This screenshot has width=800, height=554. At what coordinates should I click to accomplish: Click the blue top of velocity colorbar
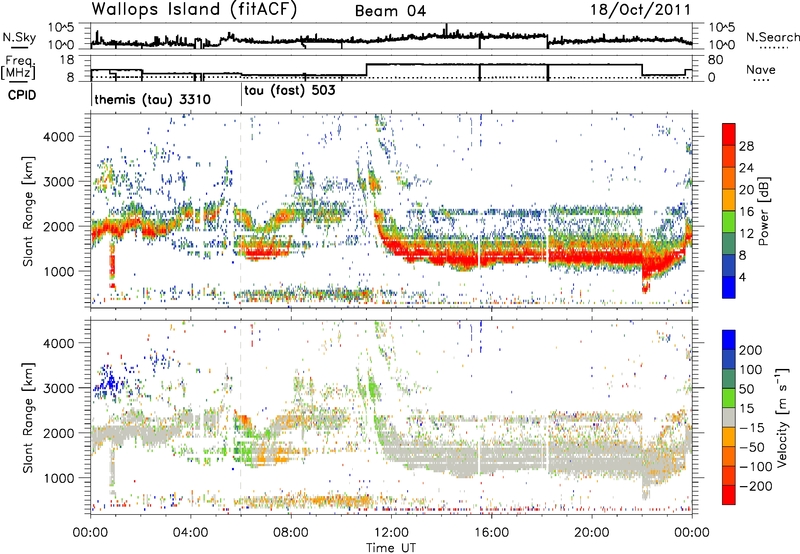click(729, 339)
